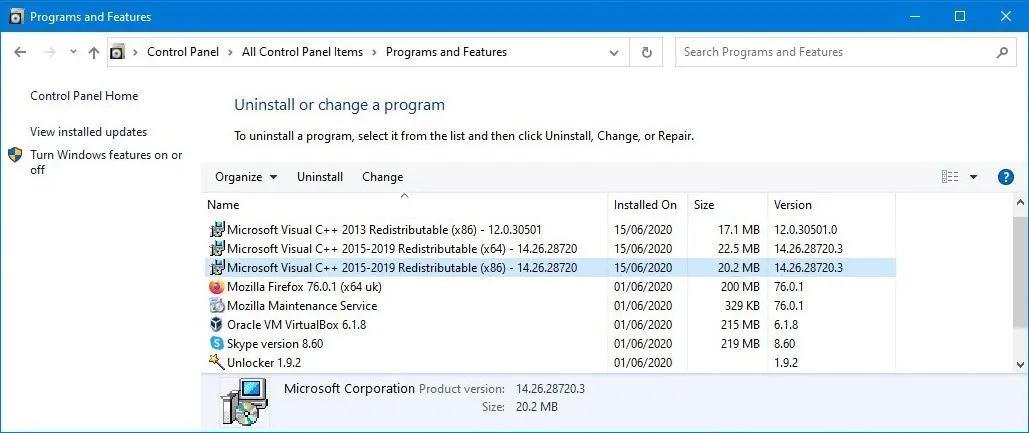
Task: Click the Uninstall toolbar button
Action: pos(320,177)
